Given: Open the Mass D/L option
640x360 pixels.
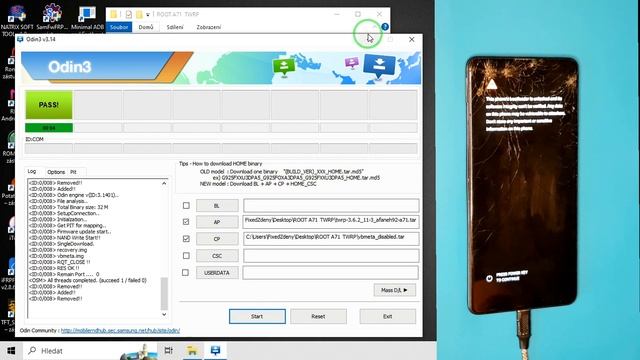Looking at the screenshot, I should pos(394,290).
